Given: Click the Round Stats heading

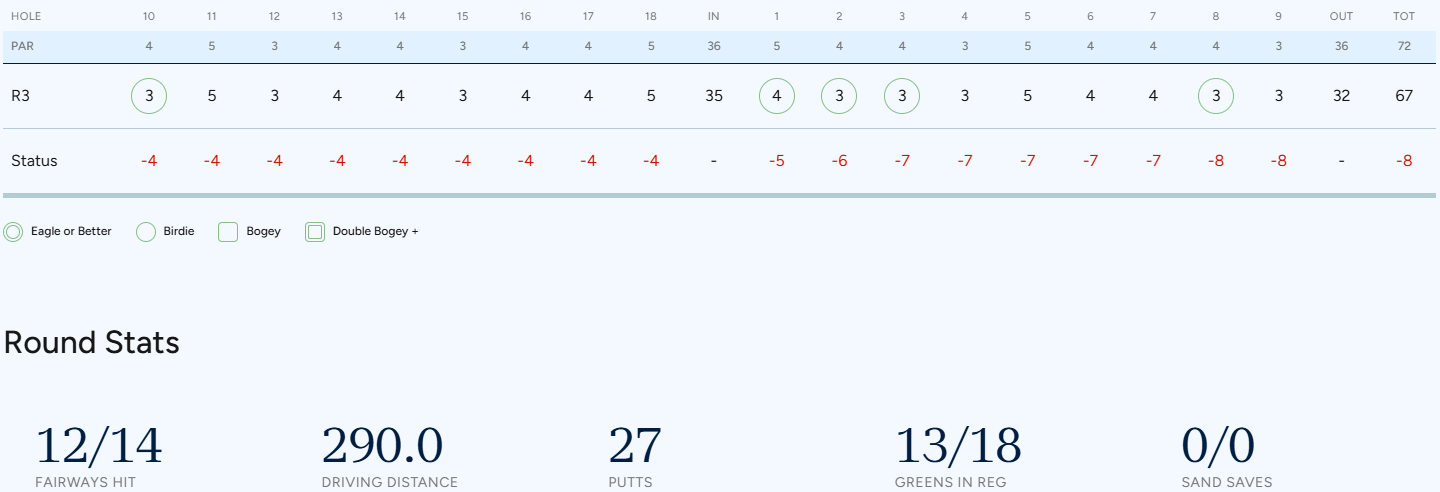Looking at the screenshot, I should (x=92, y=343).
